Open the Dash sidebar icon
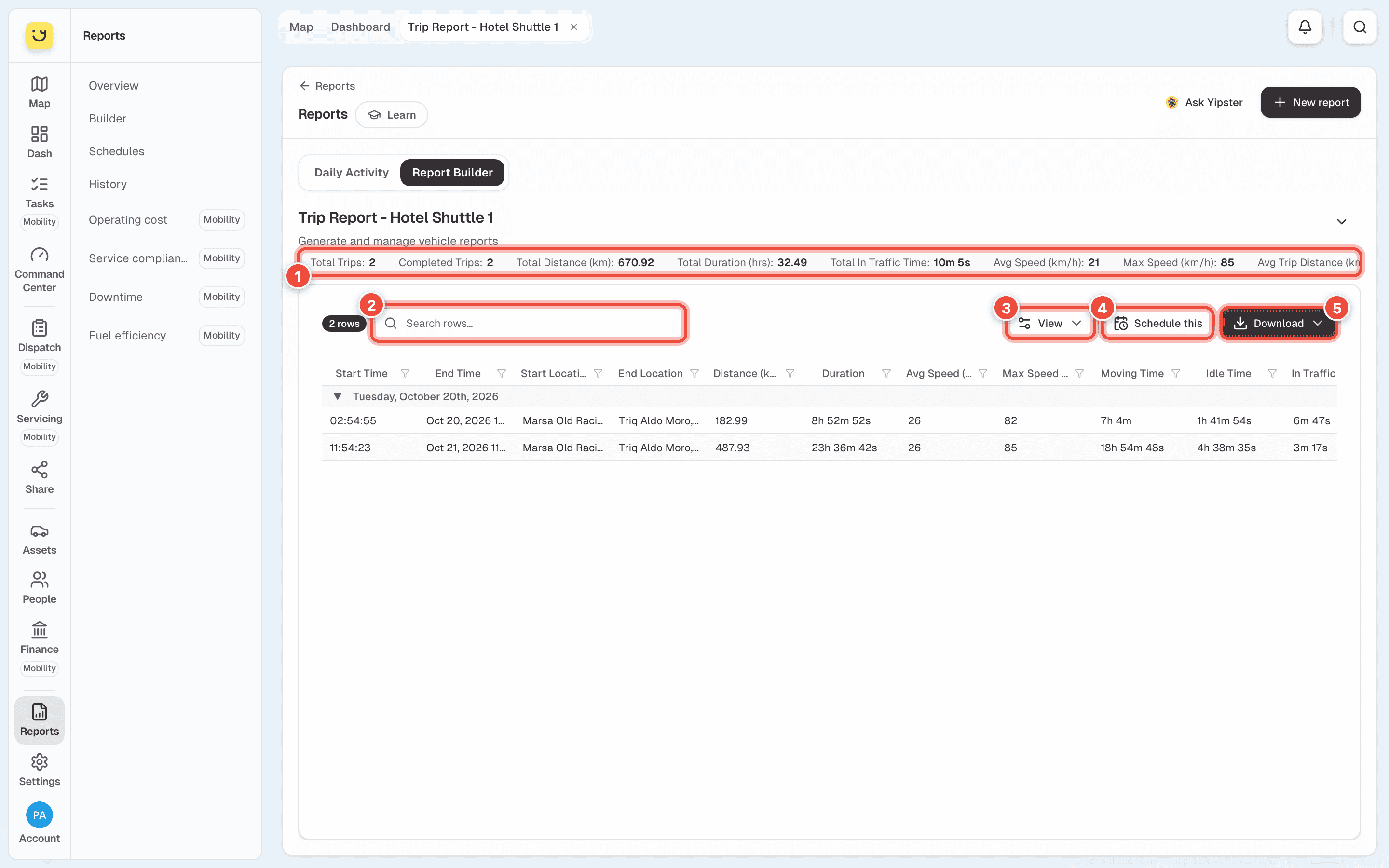1389x868 pixels. [x=39, y=142]
